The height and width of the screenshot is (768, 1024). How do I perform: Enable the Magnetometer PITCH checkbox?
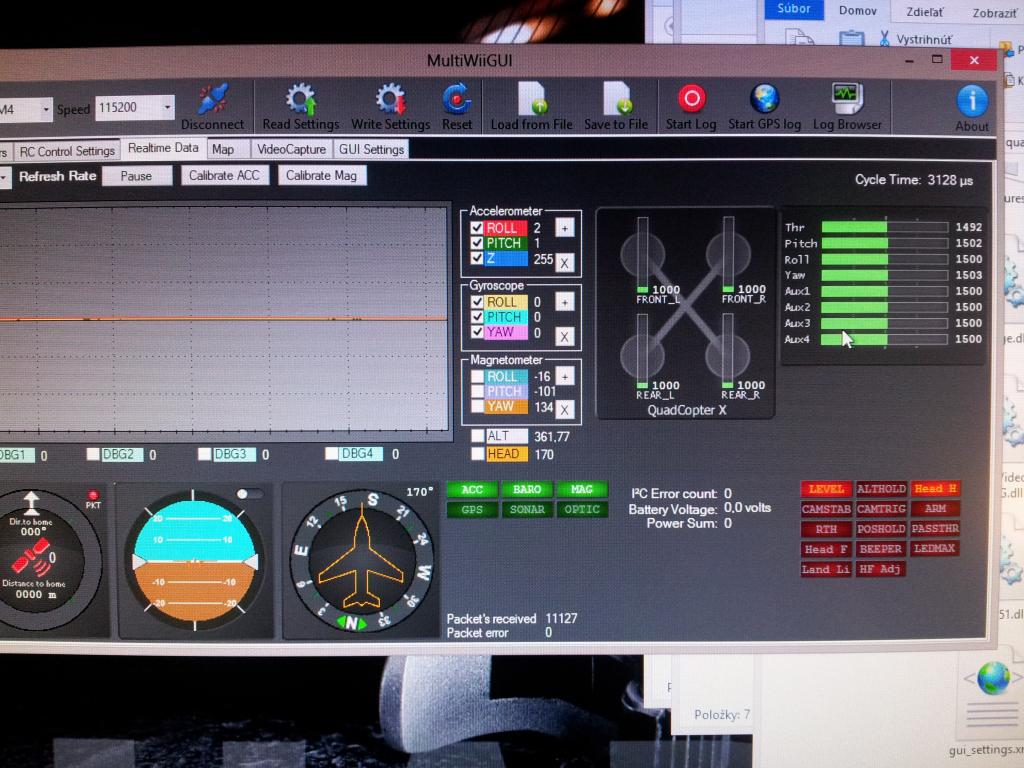(x=477, y=392)
